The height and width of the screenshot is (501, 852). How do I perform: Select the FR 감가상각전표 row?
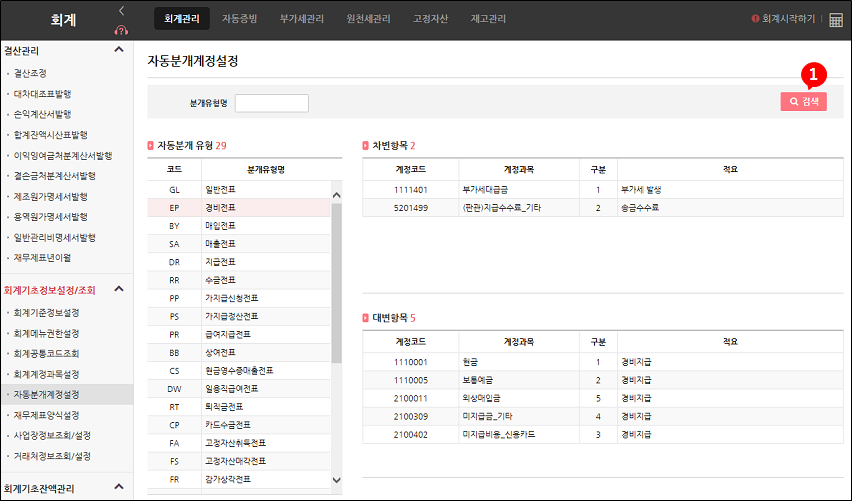pos(239,479)
